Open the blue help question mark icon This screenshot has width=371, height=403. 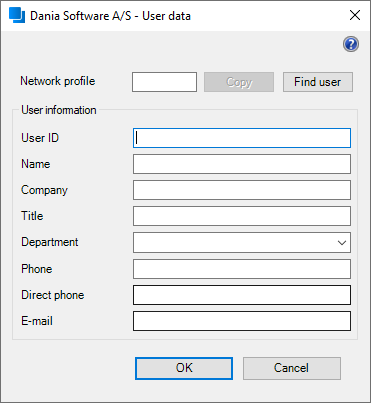(351, 44)
